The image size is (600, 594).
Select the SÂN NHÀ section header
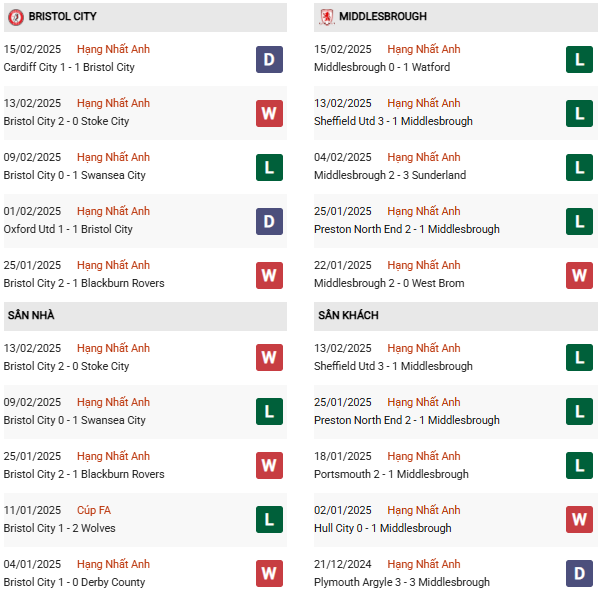tap(31, 316)
